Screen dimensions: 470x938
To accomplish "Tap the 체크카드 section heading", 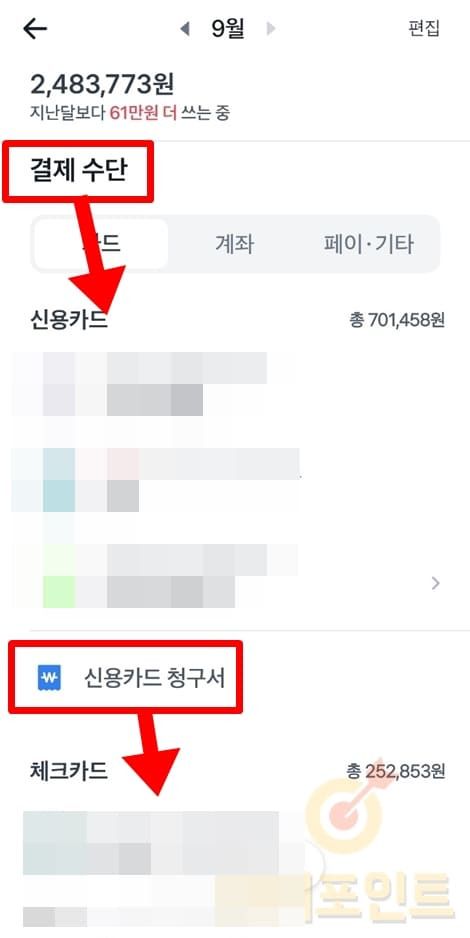I will pos(69,771).
